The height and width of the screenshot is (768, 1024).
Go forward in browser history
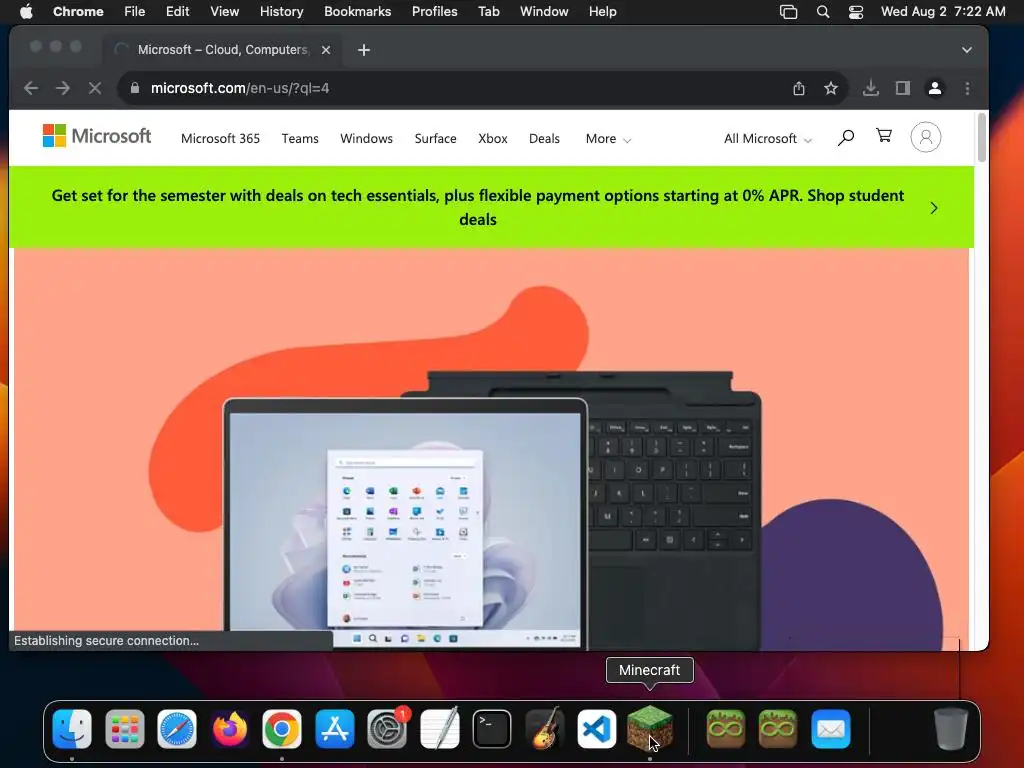[x=63, y=88]
